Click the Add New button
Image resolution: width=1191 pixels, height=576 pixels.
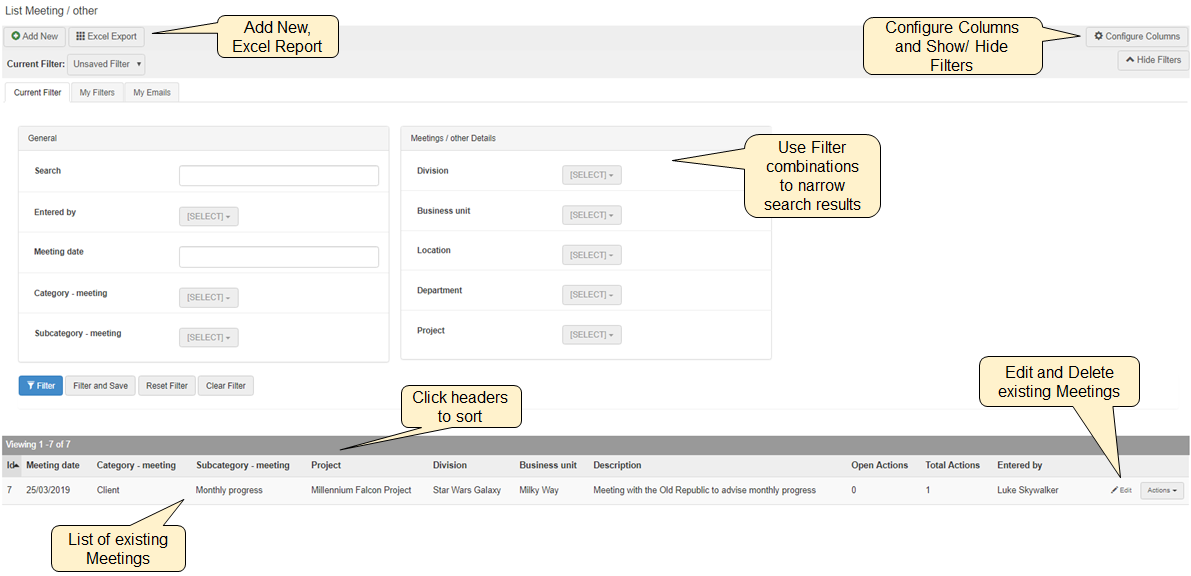pos(35,36)
